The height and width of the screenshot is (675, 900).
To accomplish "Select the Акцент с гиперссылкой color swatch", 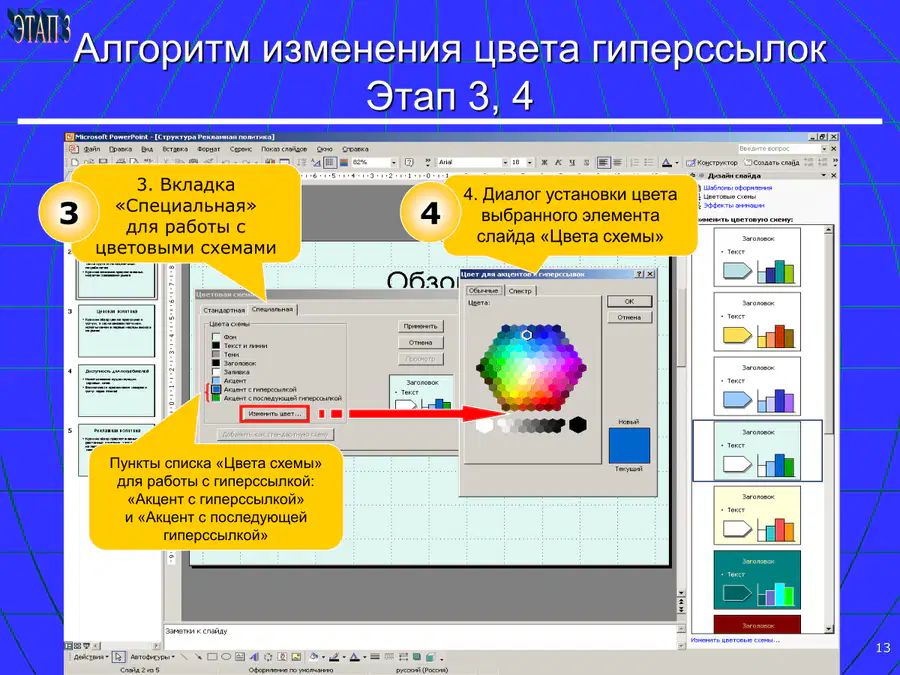I will [x=216, y=389].
